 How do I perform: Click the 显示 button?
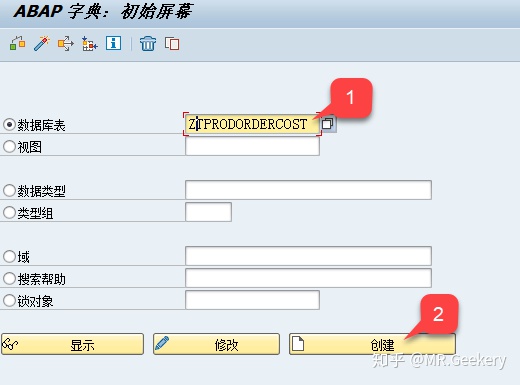point(72,344)
